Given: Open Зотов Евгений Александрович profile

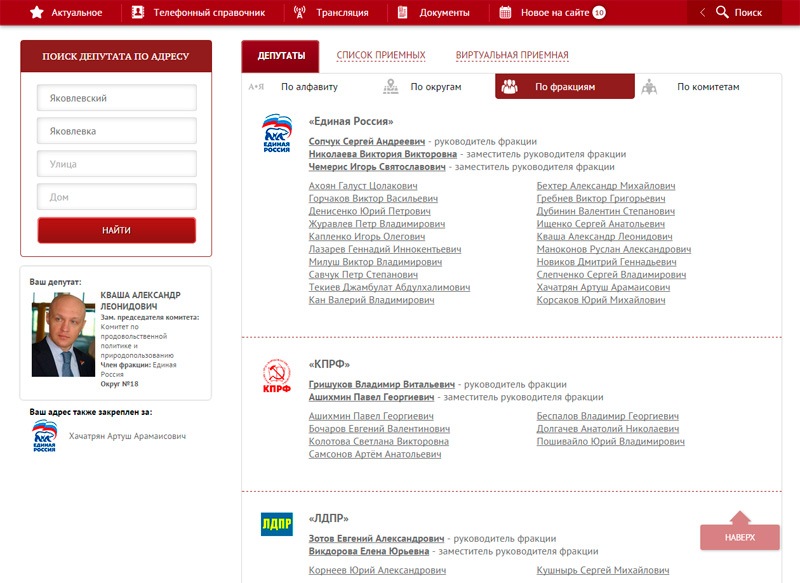Looking at the screenshot, I should click(377, 538).
